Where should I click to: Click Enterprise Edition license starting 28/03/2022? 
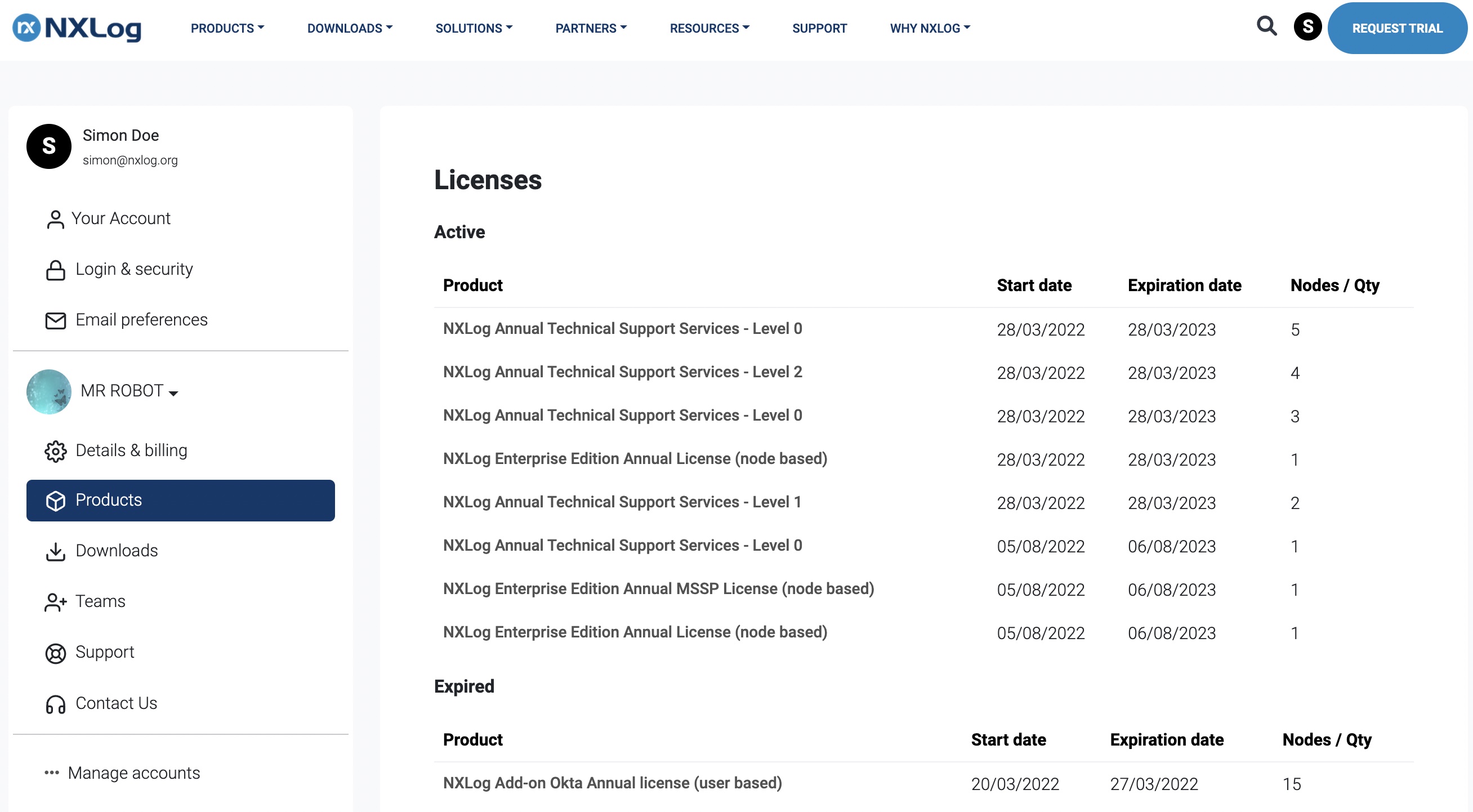(x=635, y=459)
